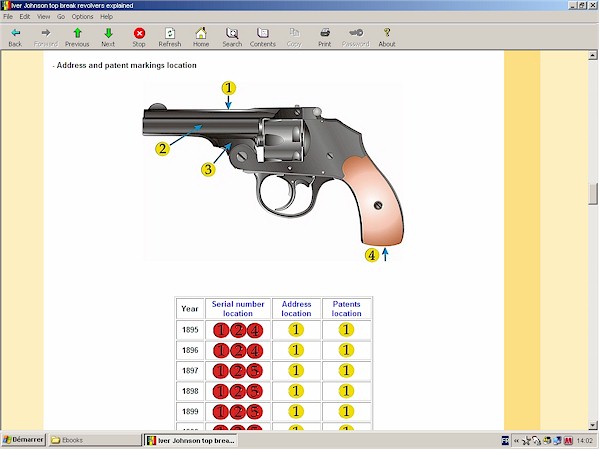Click yellow patents marker in 1898 row
The width and height of the screenshot is (600, 450).
[x=346, y=391]
